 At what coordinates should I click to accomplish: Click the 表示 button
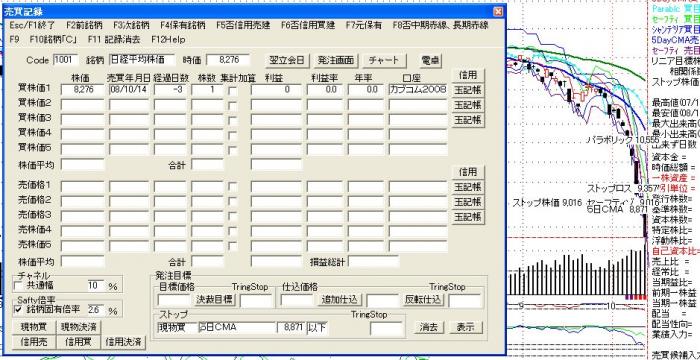pyautogui.click(x=466, y=327)
